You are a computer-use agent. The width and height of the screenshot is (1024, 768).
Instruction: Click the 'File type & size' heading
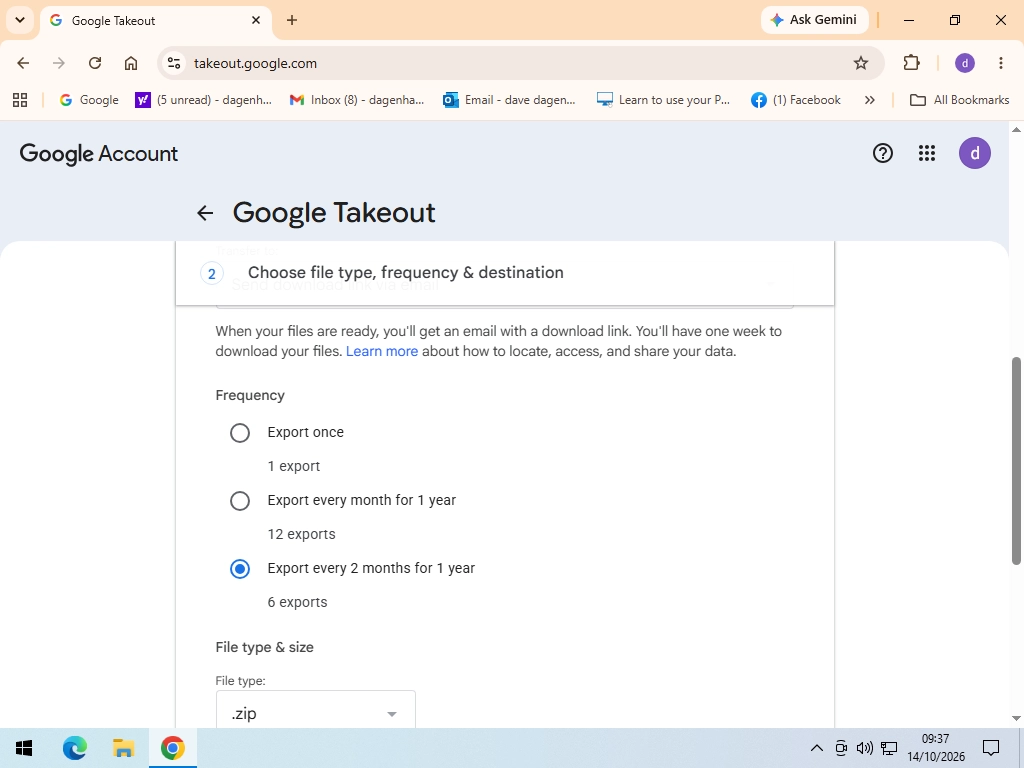264,647
